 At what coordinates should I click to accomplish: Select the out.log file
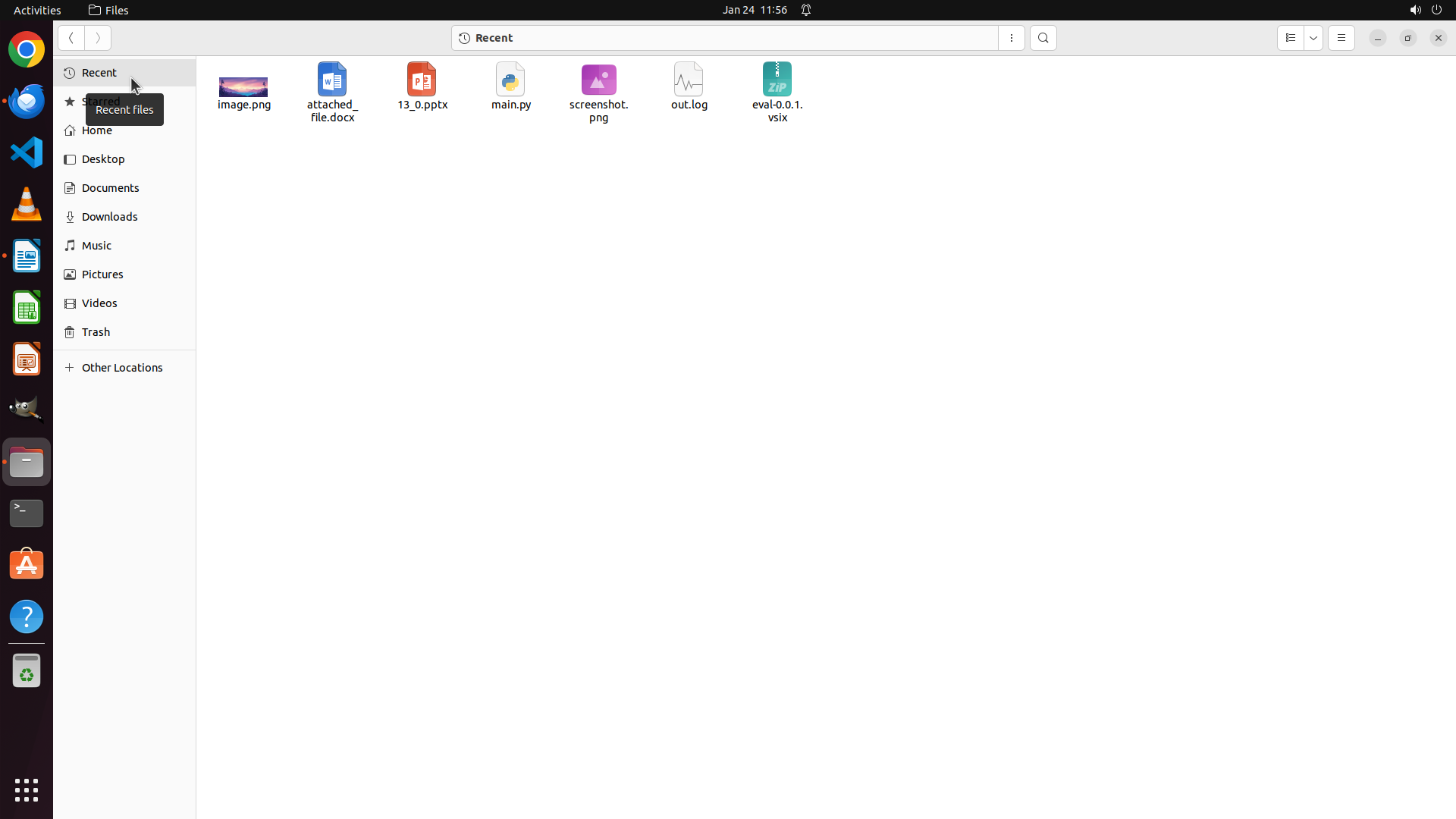coord(689,86)
